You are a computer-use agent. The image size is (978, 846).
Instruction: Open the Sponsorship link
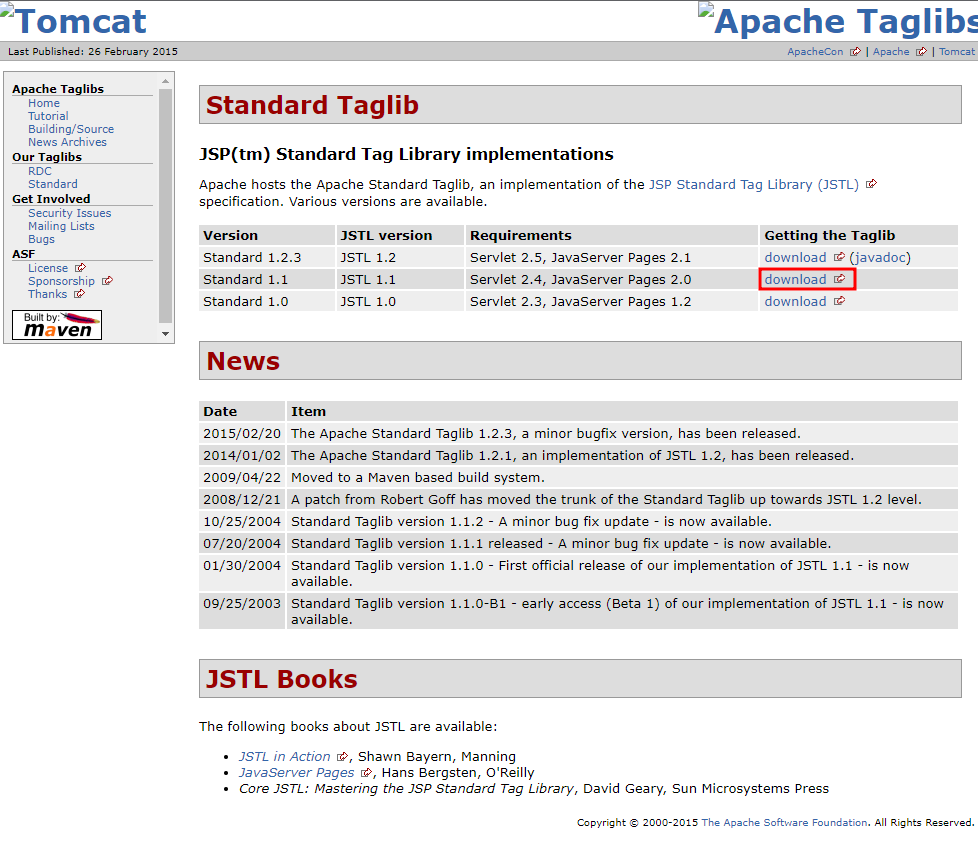coord(61,281)
